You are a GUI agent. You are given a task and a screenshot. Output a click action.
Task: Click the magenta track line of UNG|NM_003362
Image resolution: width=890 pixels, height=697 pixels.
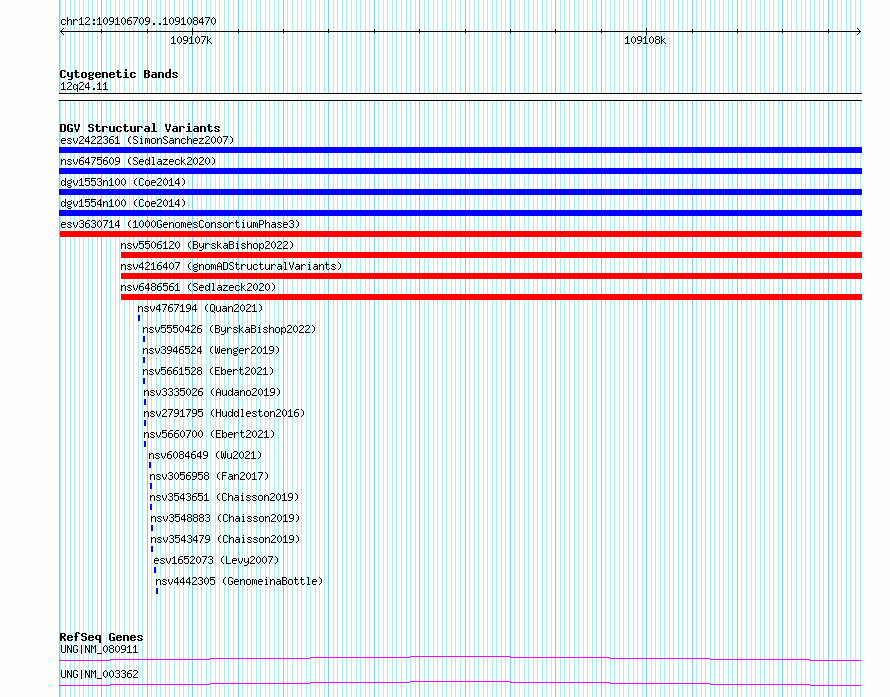(x=460, y=683)
